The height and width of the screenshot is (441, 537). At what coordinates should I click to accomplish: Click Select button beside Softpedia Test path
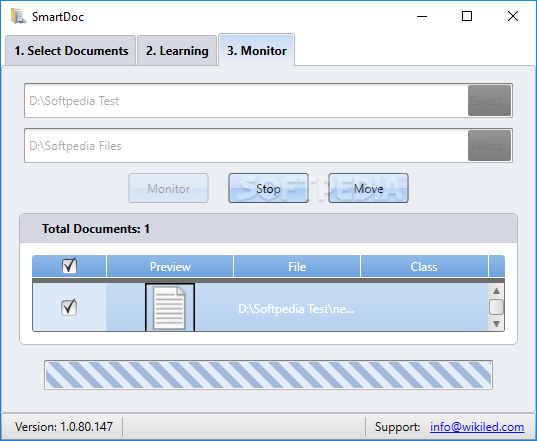coord(489,101)
